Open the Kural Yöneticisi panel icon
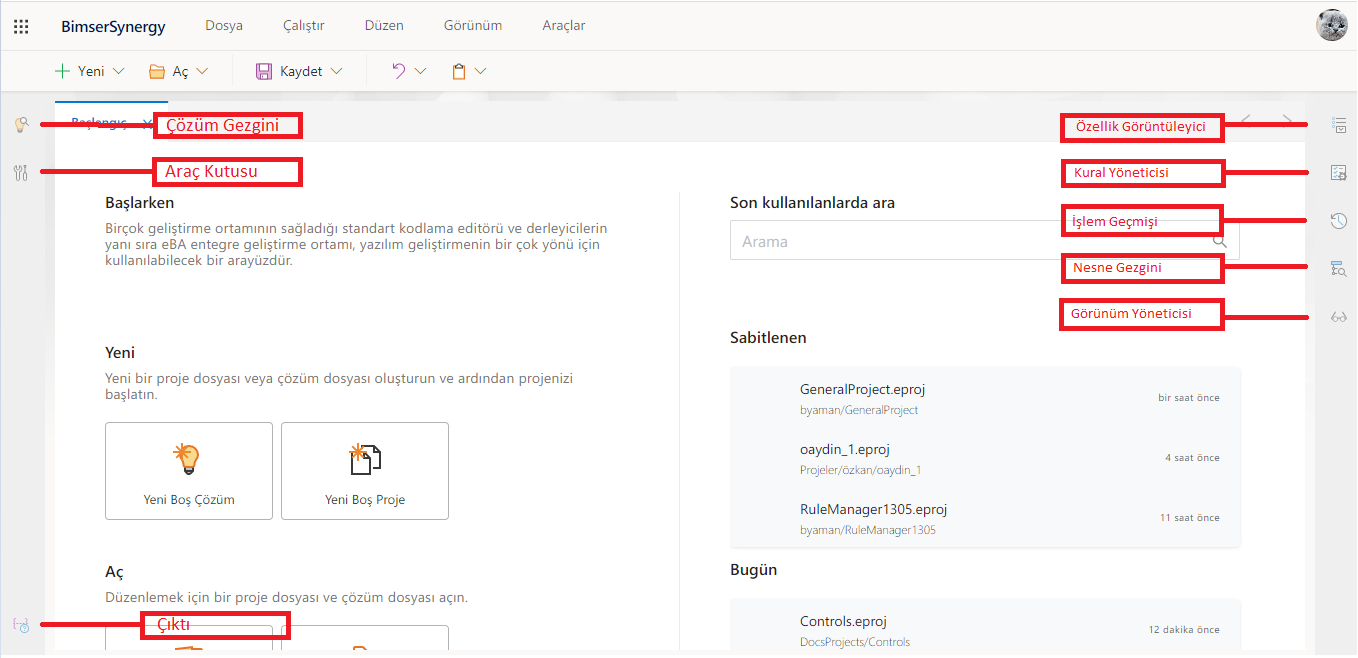 [x=1339, y=173]
